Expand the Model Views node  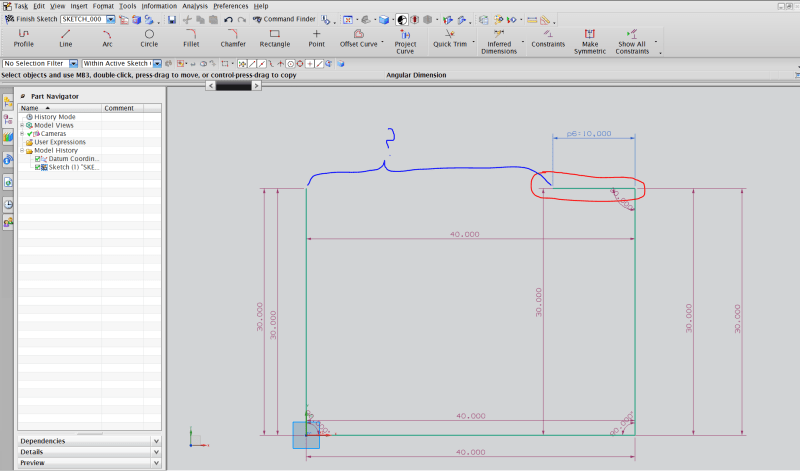[22, 125]
